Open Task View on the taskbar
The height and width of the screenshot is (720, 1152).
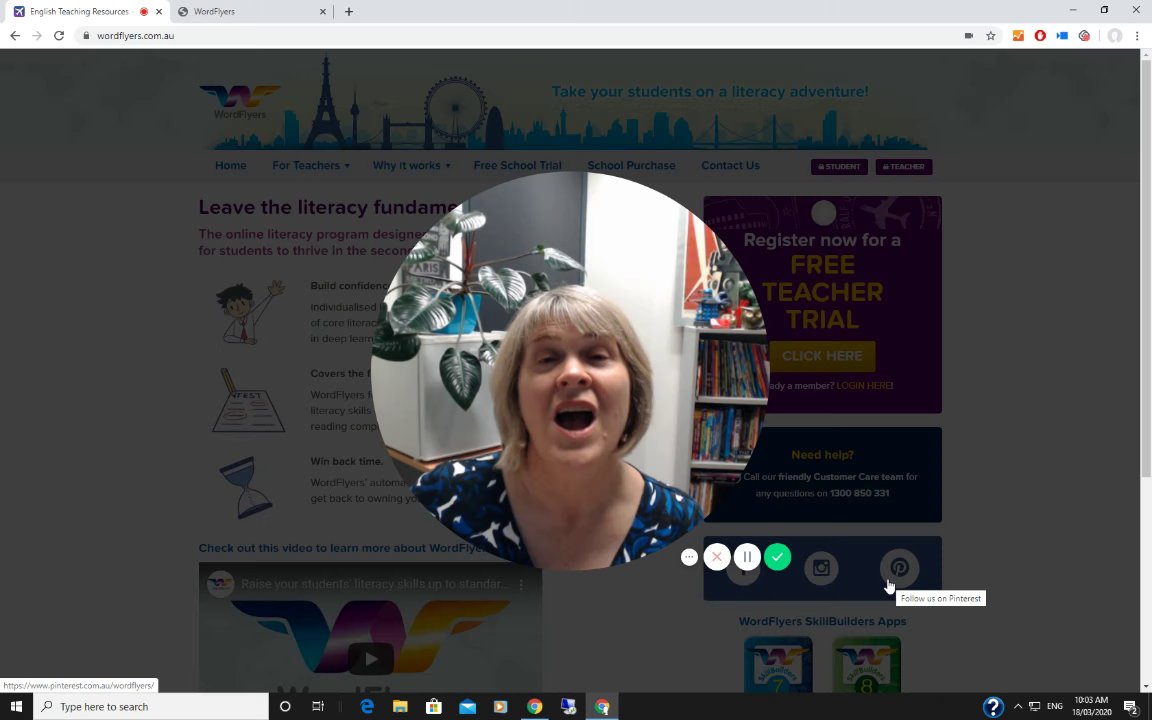pos(318,707)
